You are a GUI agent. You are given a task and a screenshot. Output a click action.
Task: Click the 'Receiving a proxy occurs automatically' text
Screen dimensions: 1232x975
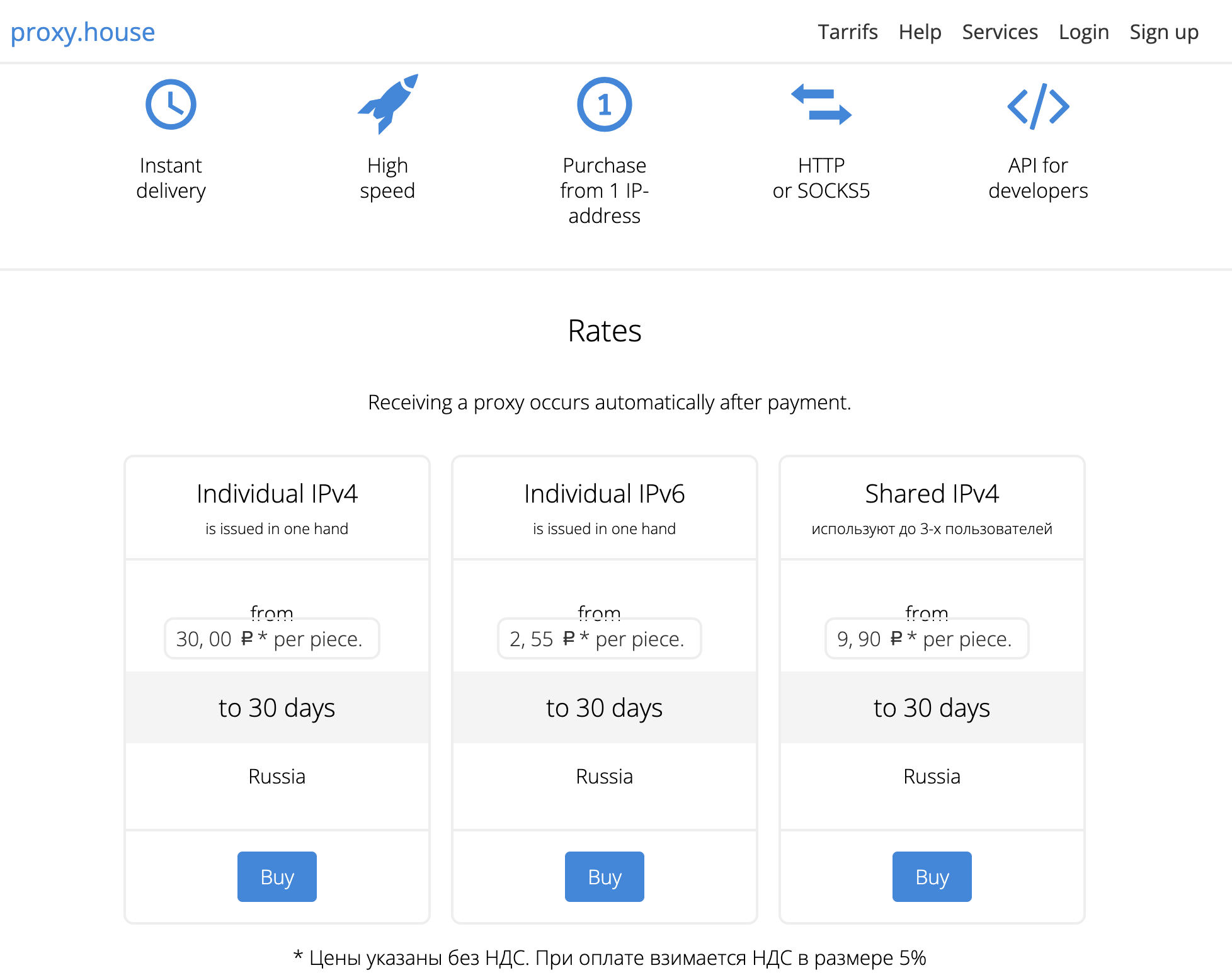610,402
